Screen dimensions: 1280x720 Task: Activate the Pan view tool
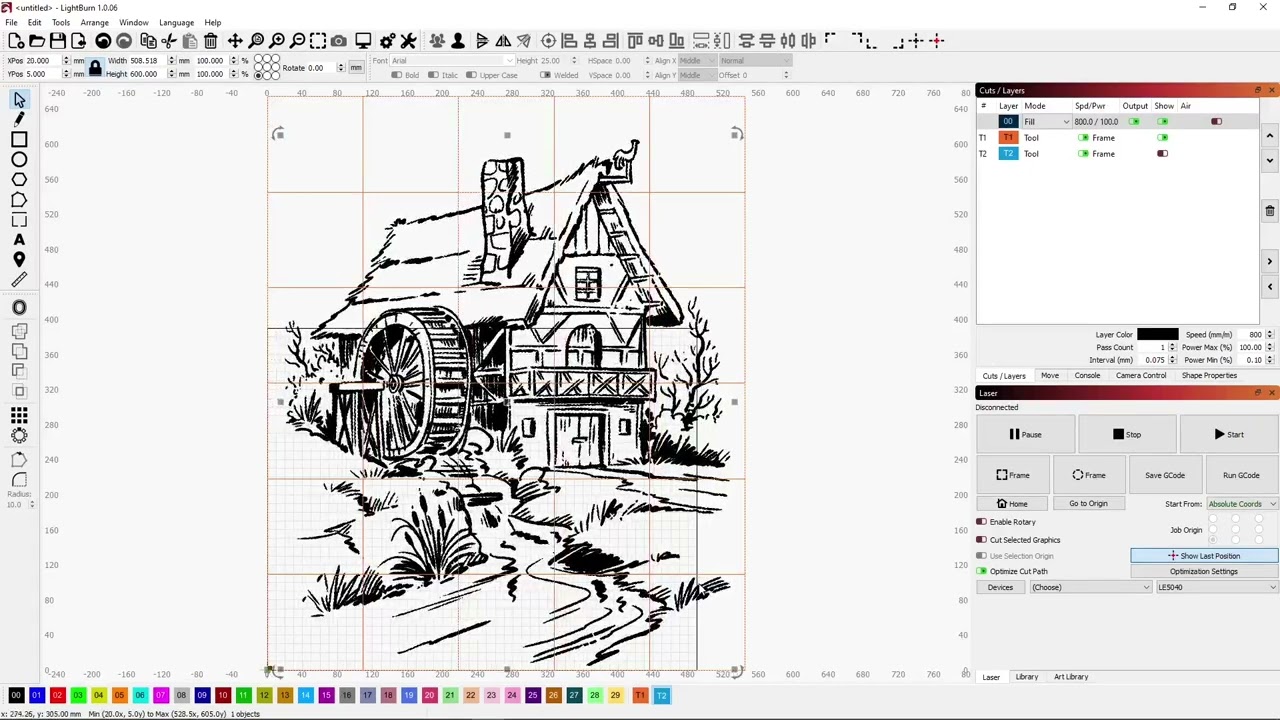(235, 41)
